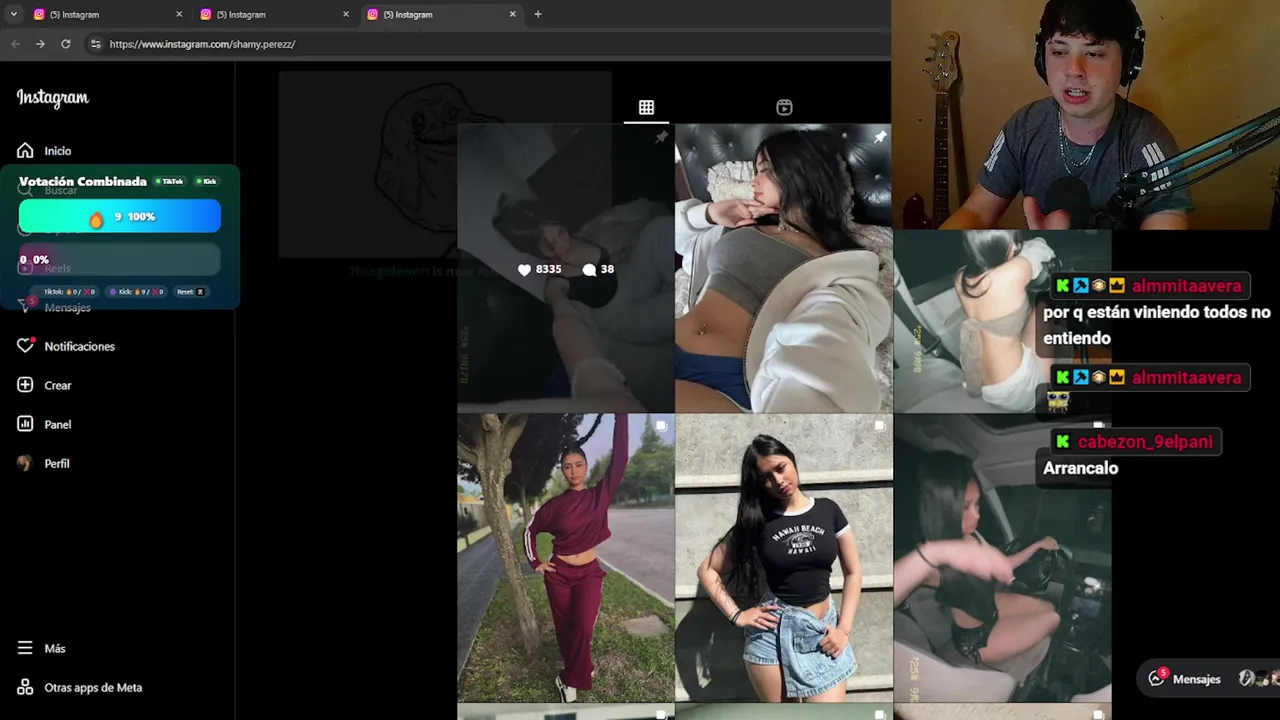Open post with Hawaii Beach shirt
Screen dimensions: 1280x720
pyautogui.click(x=783, y=558)
